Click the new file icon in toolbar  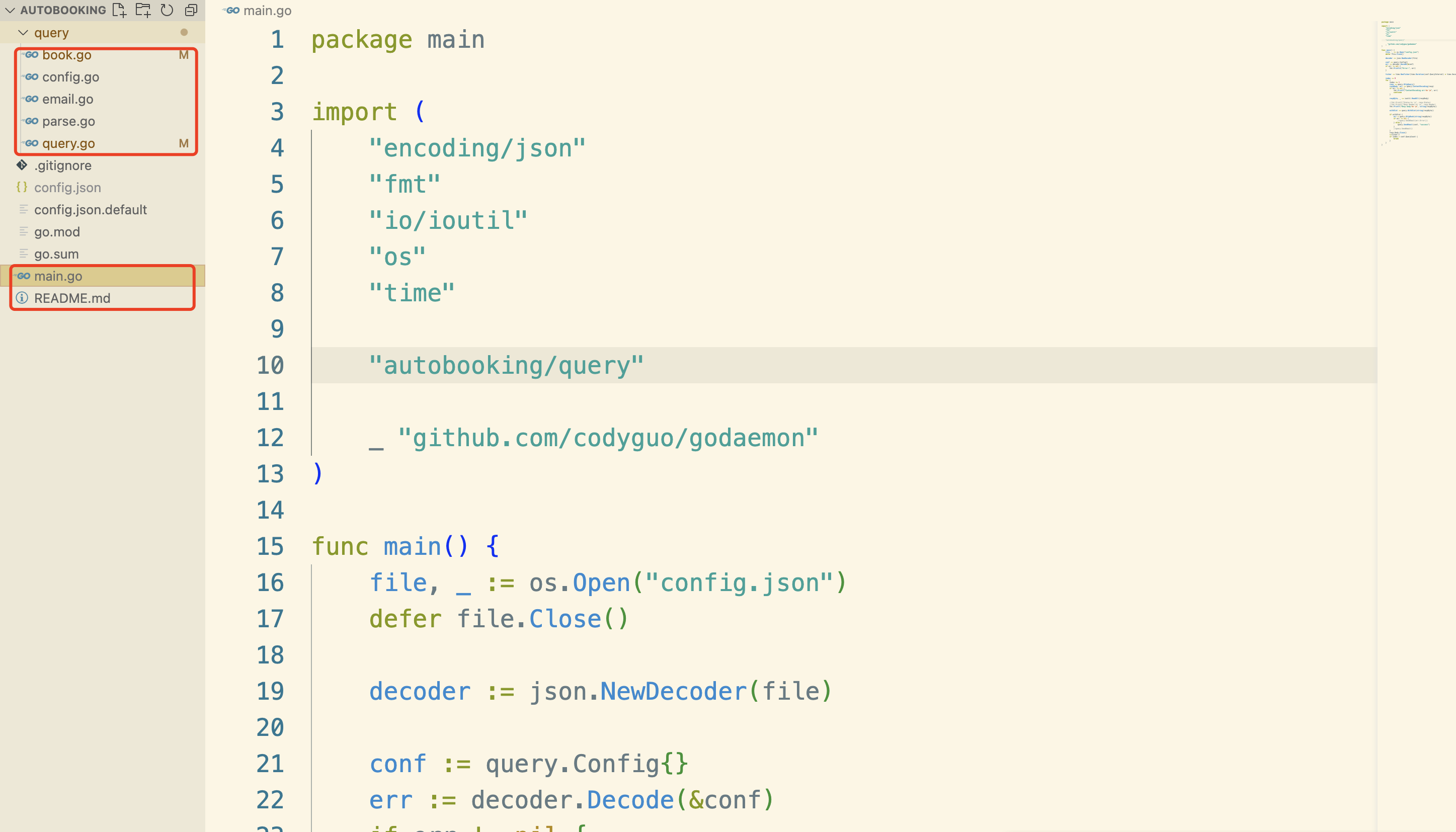120,10
